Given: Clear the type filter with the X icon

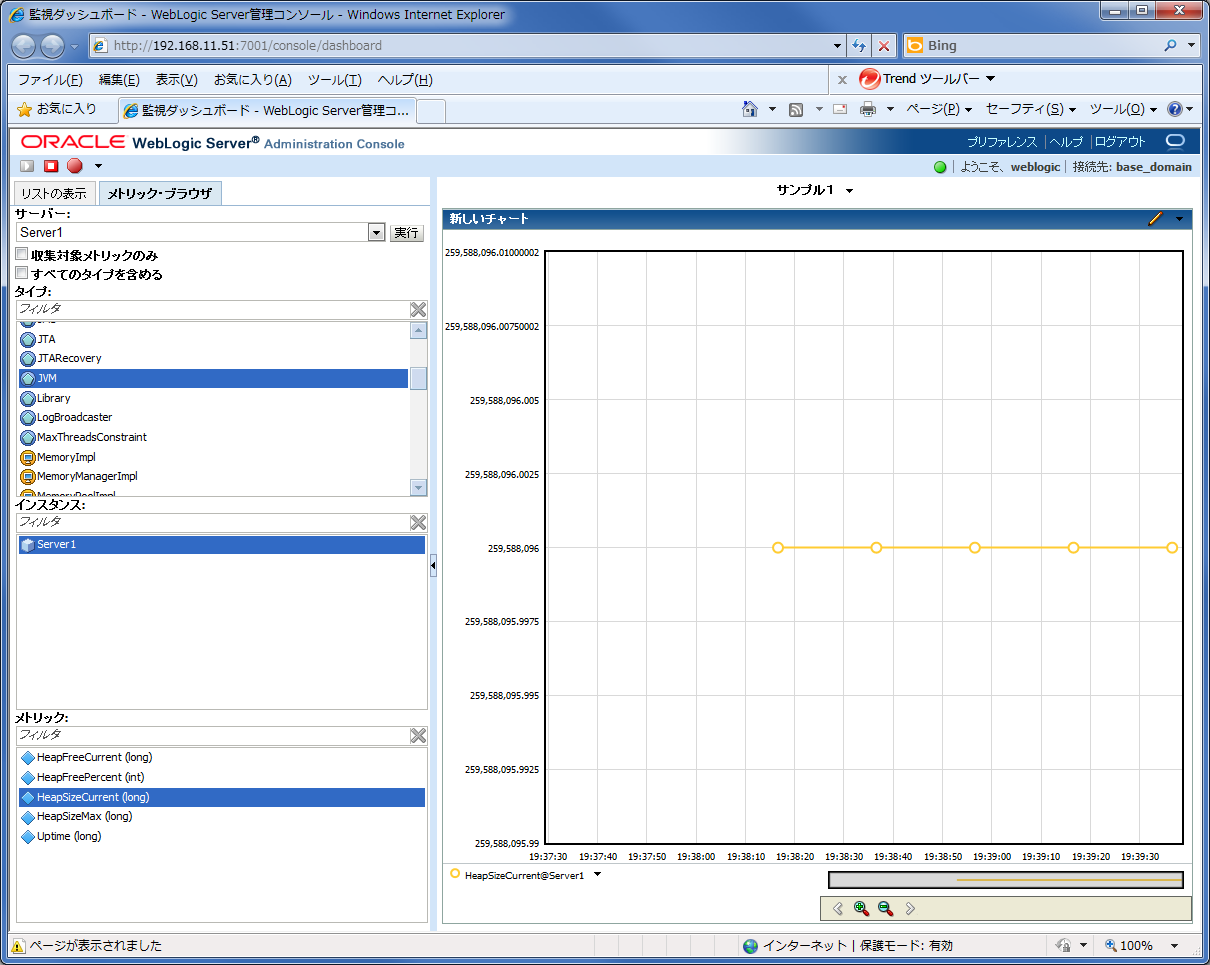Looking at the screenshot, I should click(x=418, y=309).
